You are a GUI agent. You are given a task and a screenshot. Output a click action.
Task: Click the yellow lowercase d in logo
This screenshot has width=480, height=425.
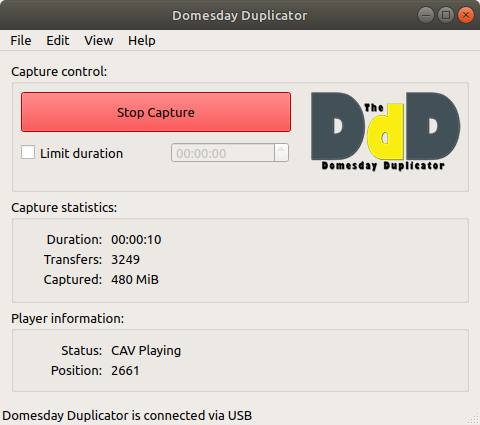[x=386, y=131]
